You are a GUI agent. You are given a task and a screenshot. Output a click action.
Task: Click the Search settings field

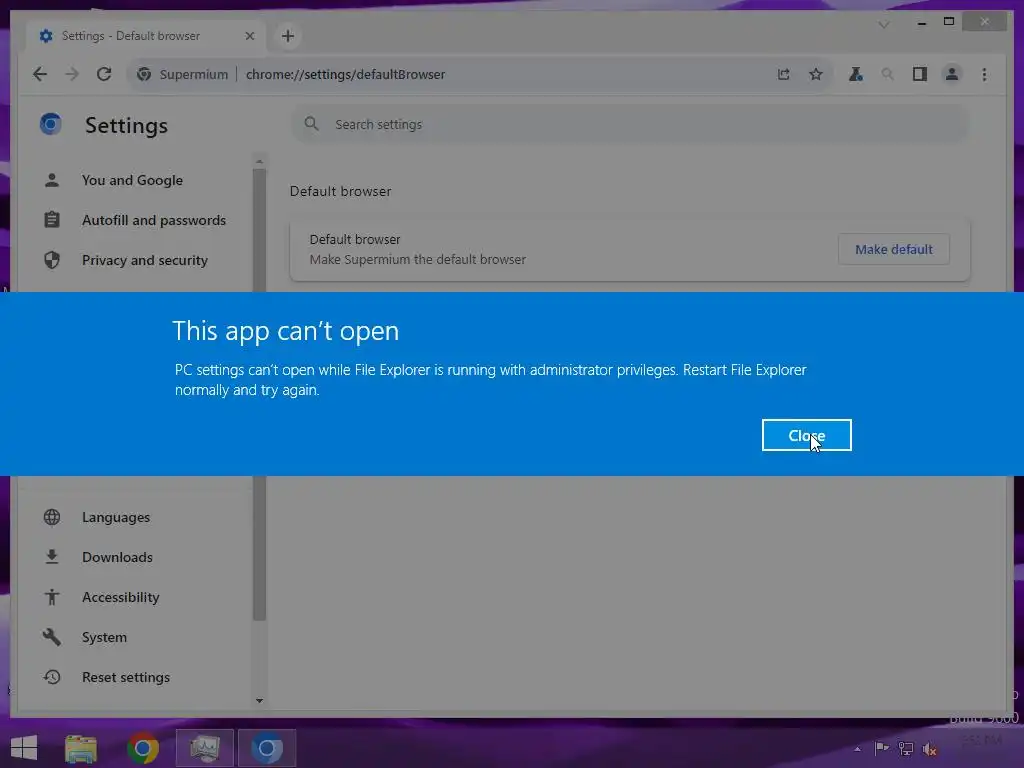tap(630, 124)
